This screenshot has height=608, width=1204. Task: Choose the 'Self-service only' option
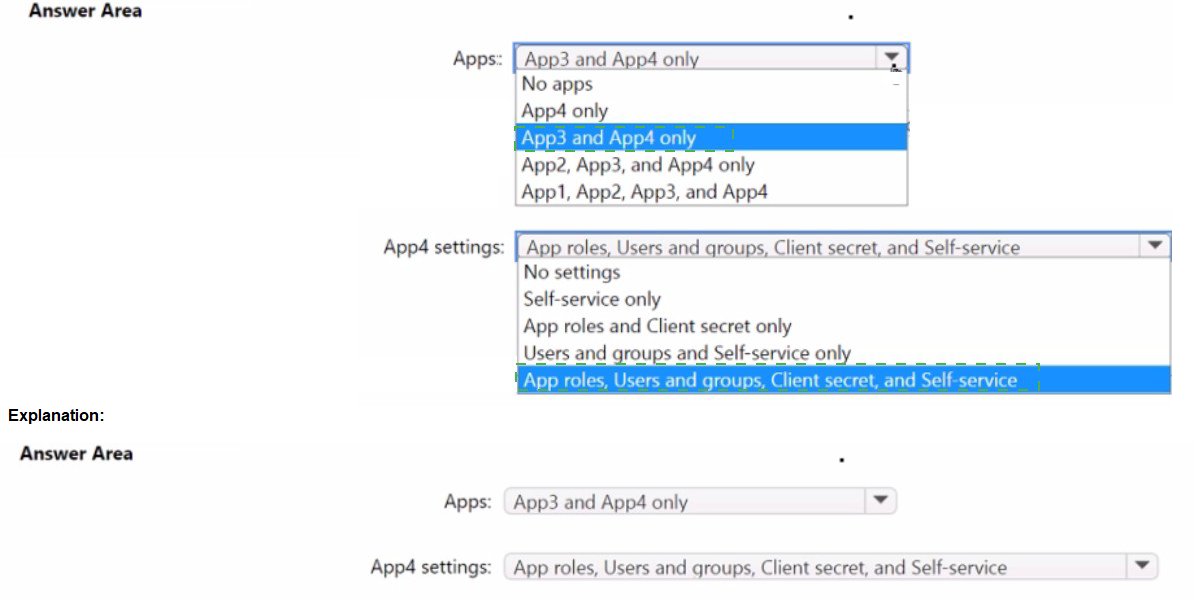591,299
